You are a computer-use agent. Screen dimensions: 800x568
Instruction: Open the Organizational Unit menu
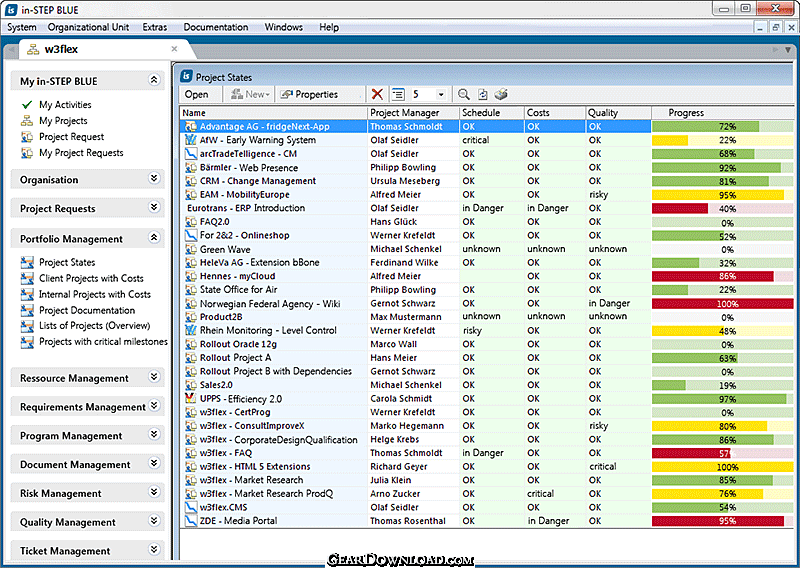(88, 27)
